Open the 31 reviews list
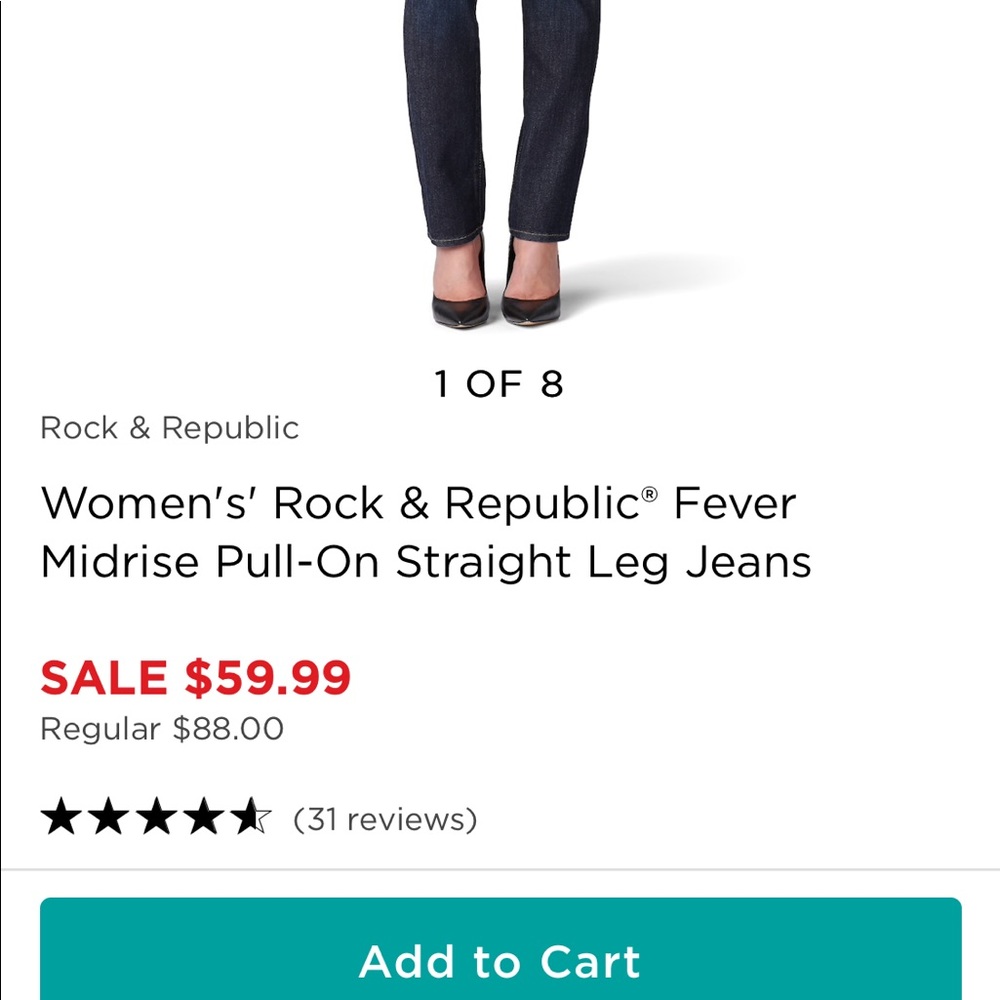The height and width of the screenshot is (1000, 1000). coord(383,818)
